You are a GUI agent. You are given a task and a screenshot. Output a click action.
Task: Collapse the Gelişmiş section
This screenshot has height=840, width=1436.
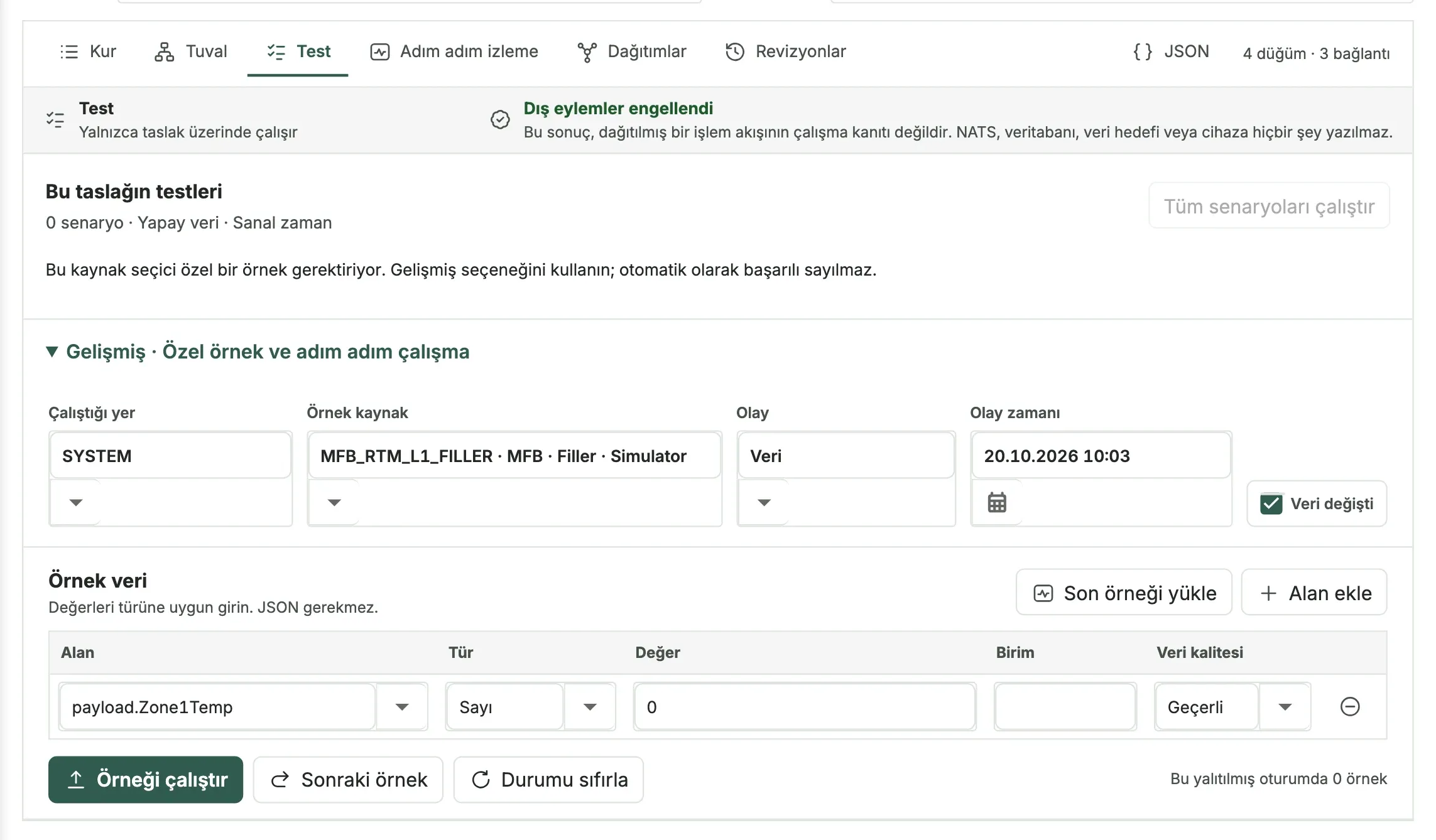click(x=258, y=352)
